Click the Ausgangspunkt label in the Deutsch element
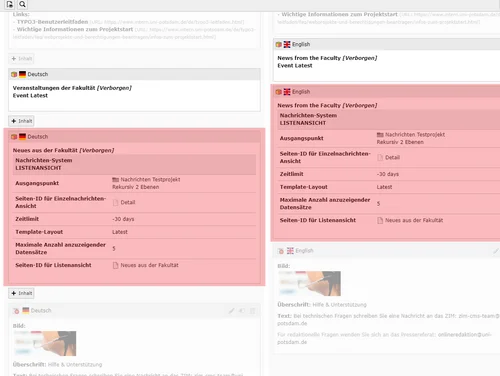This screenshot has width=500, height=376. (x=37, y=183)
